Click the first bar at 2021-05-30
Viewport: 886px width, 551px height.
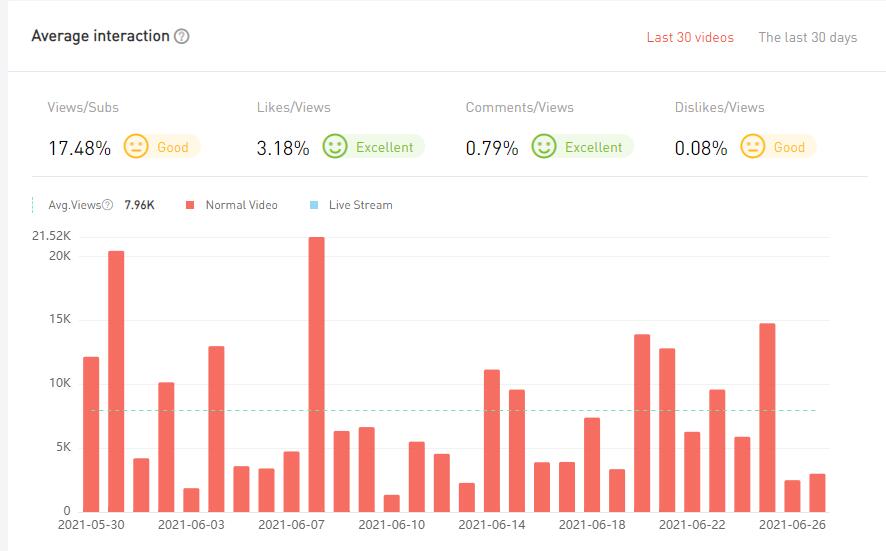91,433
